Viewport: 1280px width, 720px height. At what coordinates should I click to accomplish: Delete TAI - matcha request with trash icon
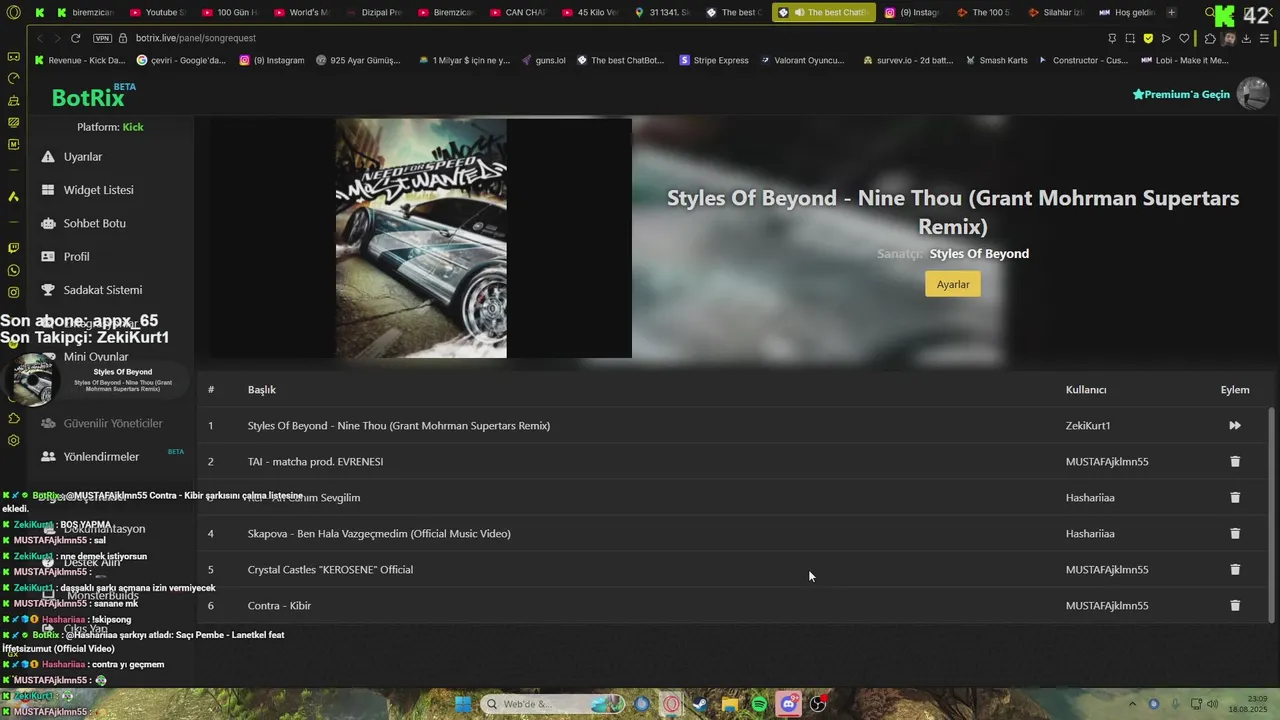click(x=1235, y=462)
